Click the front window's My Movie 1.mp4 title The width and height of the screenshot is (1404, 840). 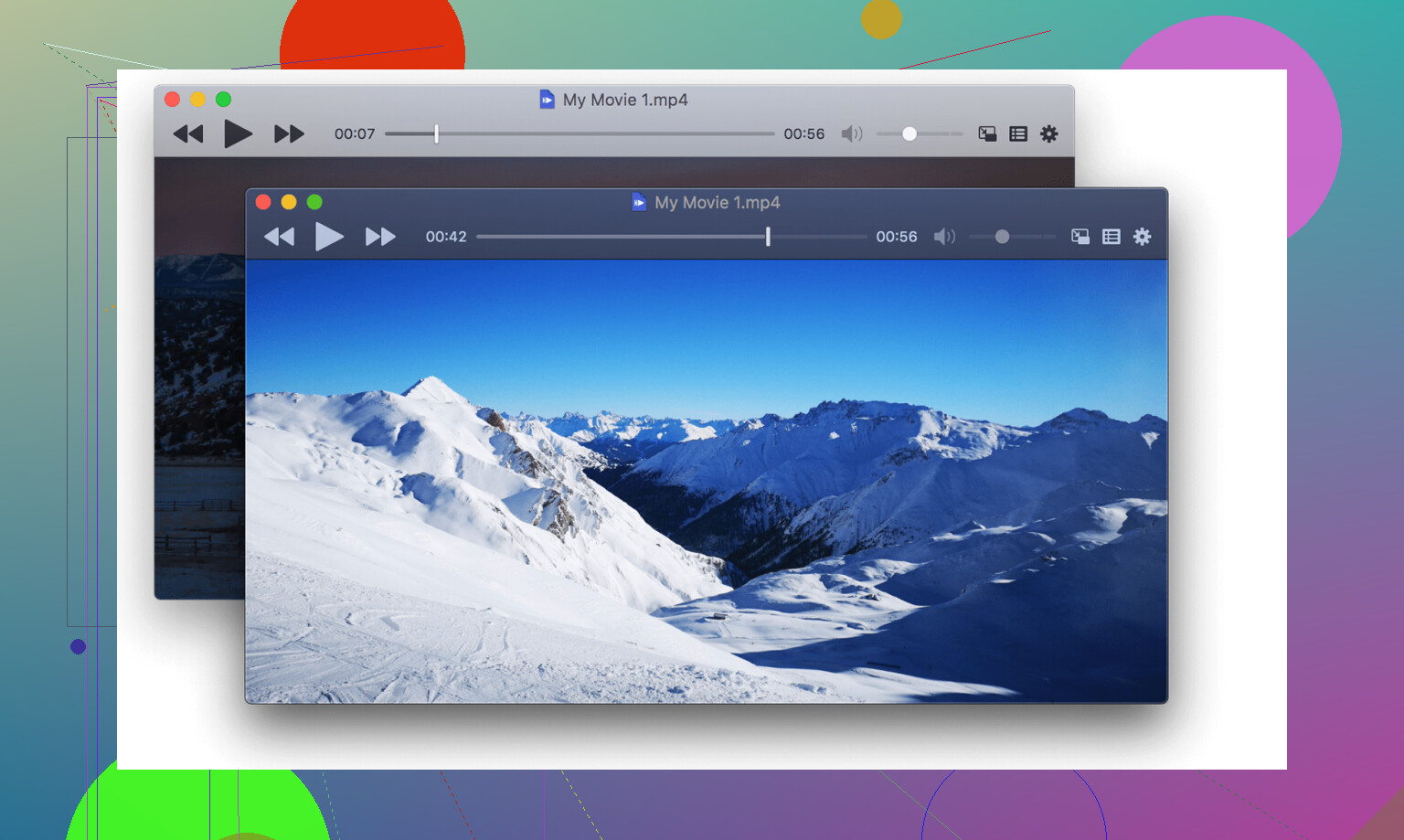point(718,203)
